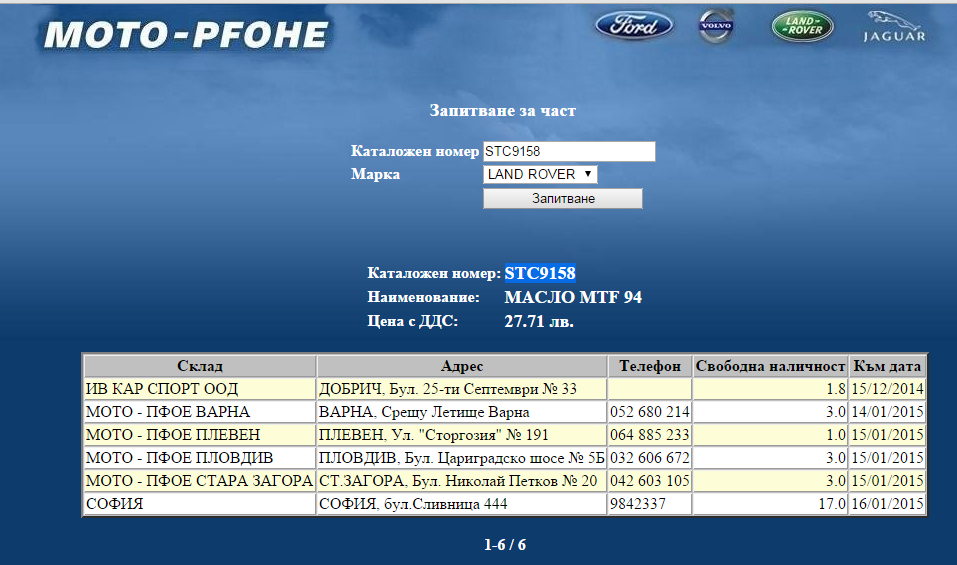Click the Volvo brand logo

point(716,26)
